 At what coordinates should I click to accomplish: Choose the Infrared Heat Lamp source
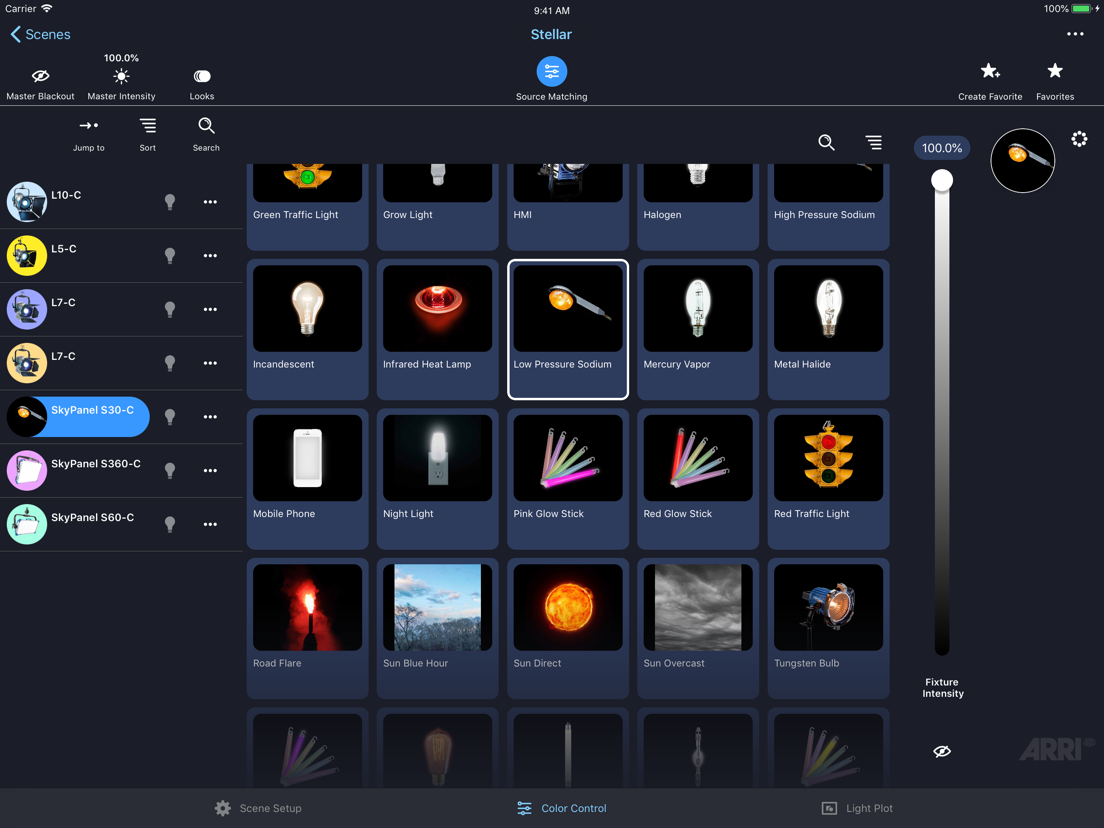(x=437, y=330)
